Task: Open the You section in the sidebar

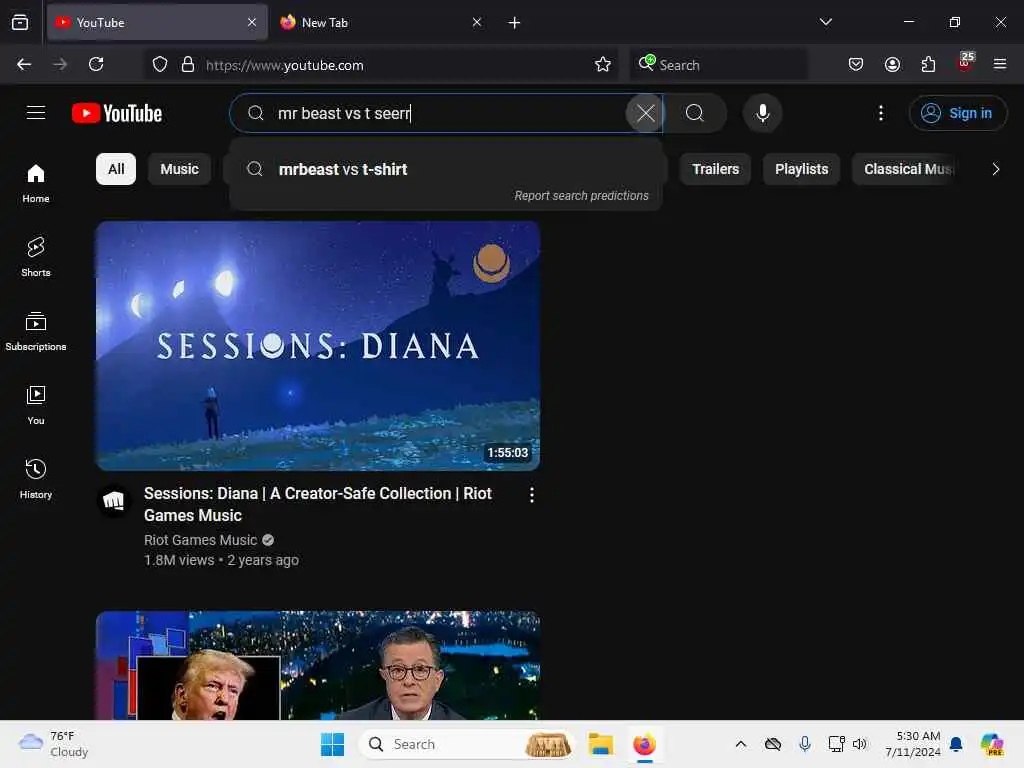Action: tap(36, 405)
